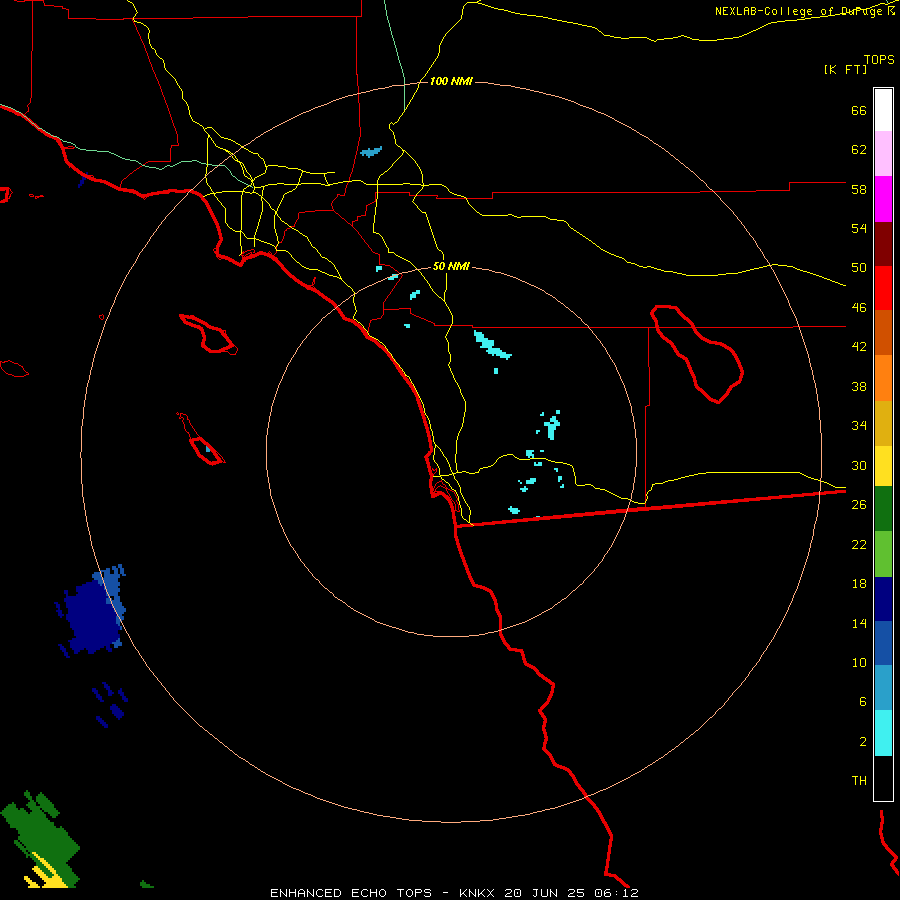The height and width of the screenshot is (900, 900).
Task: Click the legend value 58
Action: [859, 189]
